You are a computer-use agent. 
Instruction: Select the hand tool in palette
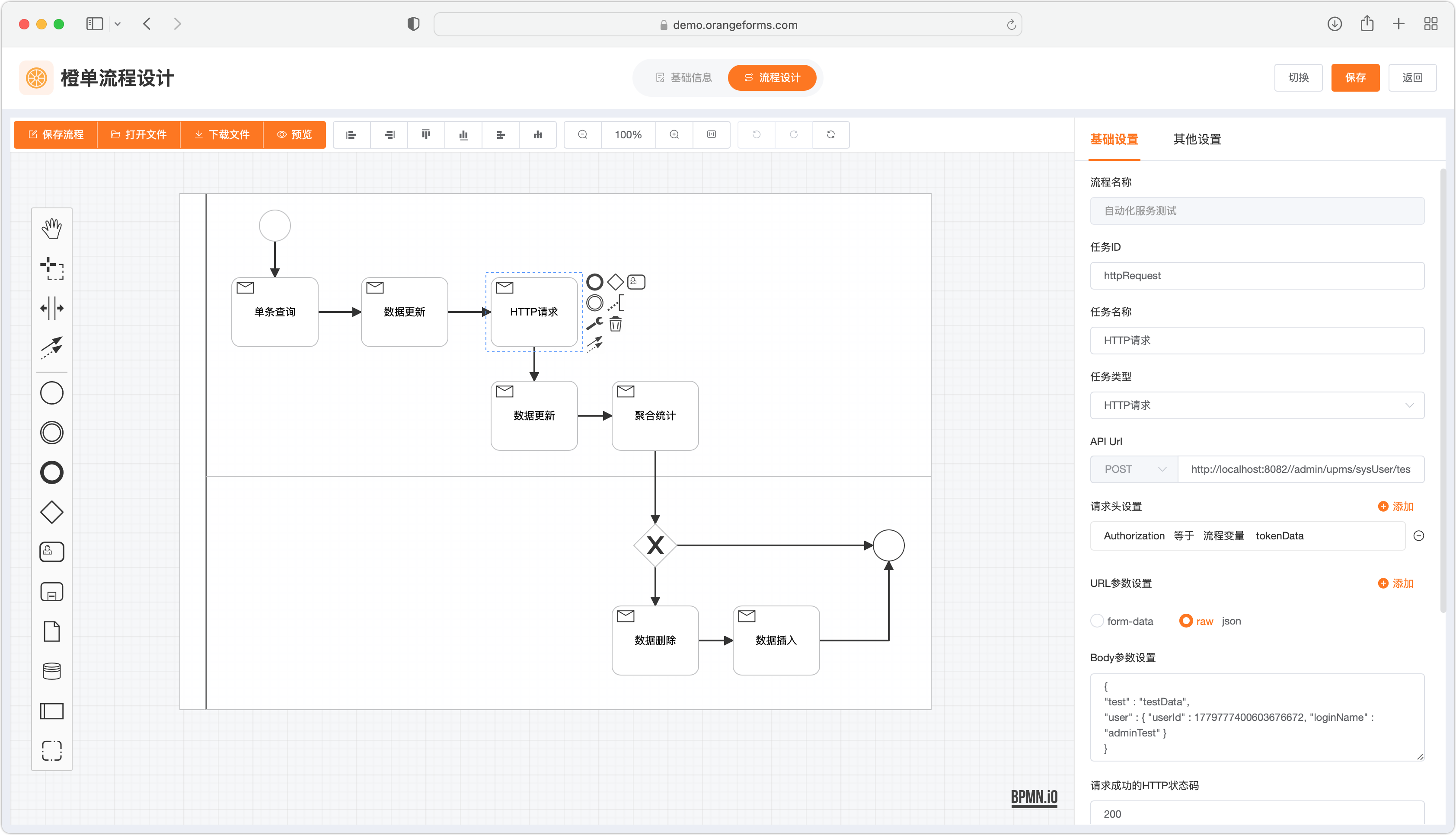pos(51,228)
